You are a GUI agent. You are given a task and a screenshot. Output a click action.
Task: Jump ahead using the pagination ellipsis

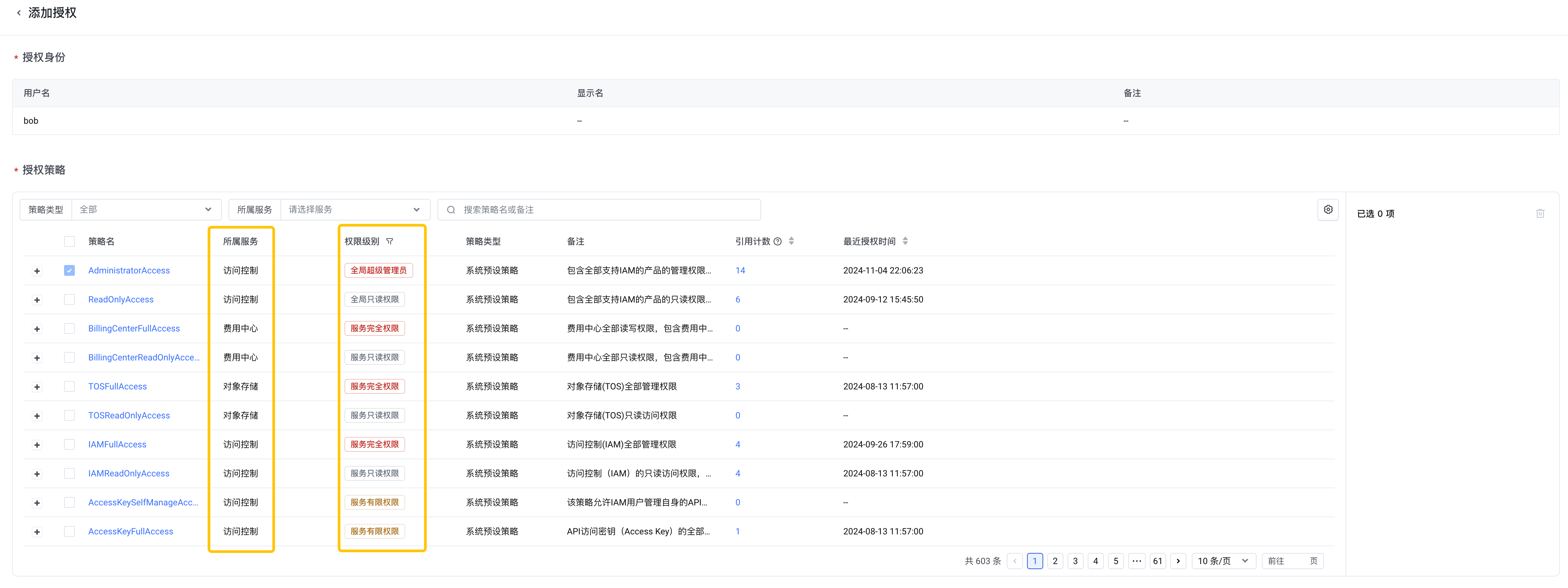[1137, 561]
